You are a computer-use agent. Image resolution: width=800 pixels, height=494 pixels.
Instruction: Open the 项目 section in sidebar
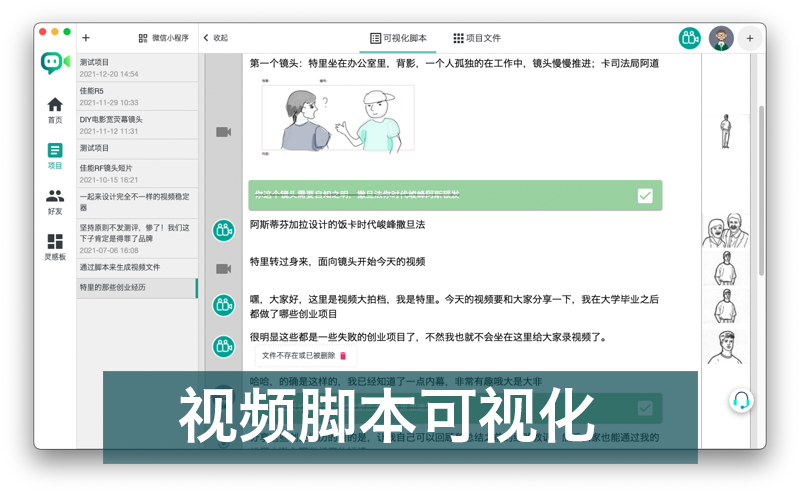(x=55, y=156)
